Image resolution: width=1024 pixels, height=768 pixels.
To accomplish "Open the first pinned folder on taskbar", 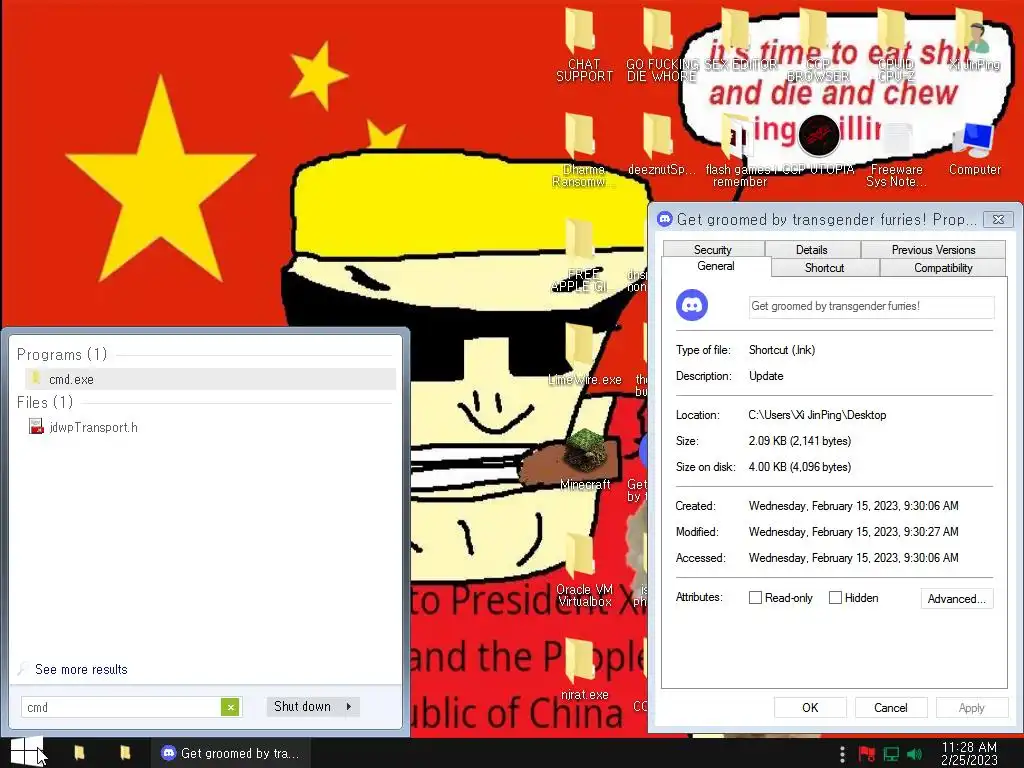I will [x=79, y=753].
